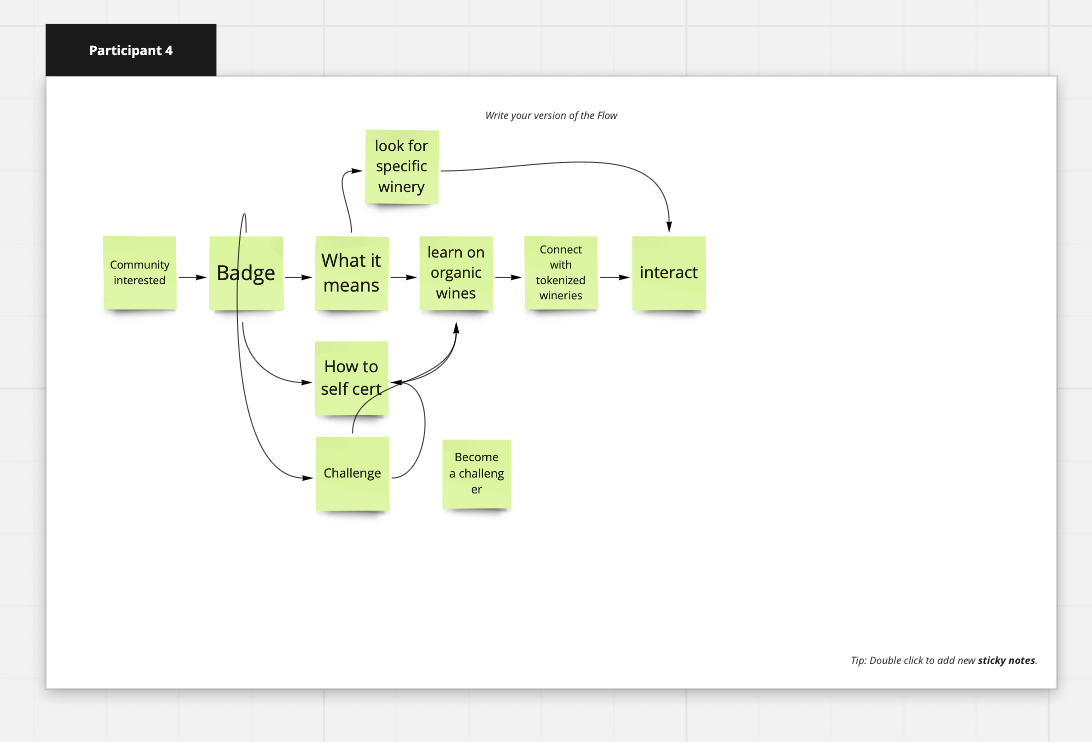Image resolution: width=1092 pixels, height=742 pixels.
Task: Select the 'learn on organic wines' note
Action: pyautogui.click(x=456, y=272)
